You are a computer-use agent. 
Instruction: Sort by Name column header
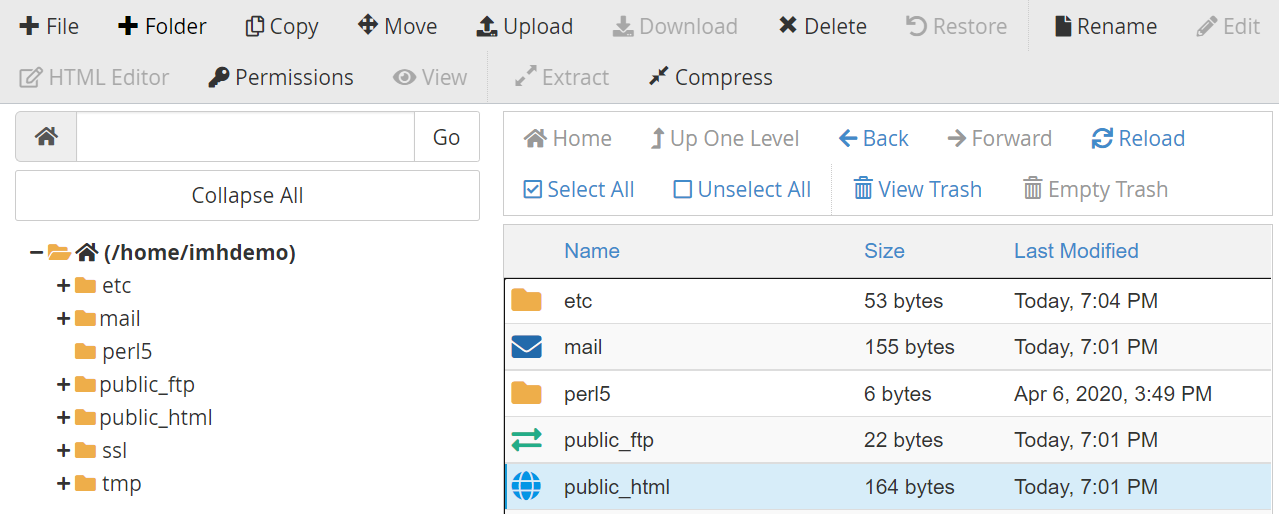(x=592, y=251)
